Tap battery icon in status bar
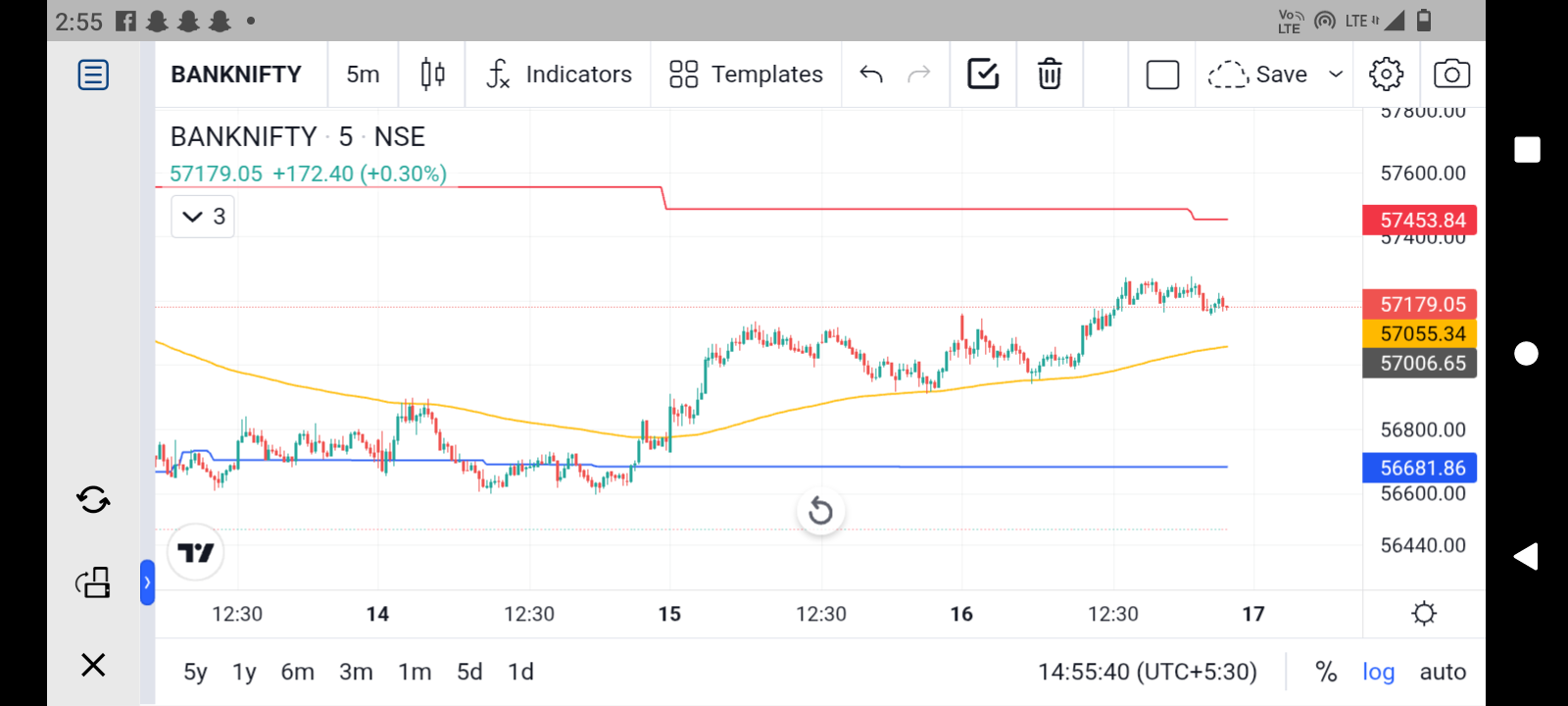This screenshot has width=1568, height=706. [1424, 21]
